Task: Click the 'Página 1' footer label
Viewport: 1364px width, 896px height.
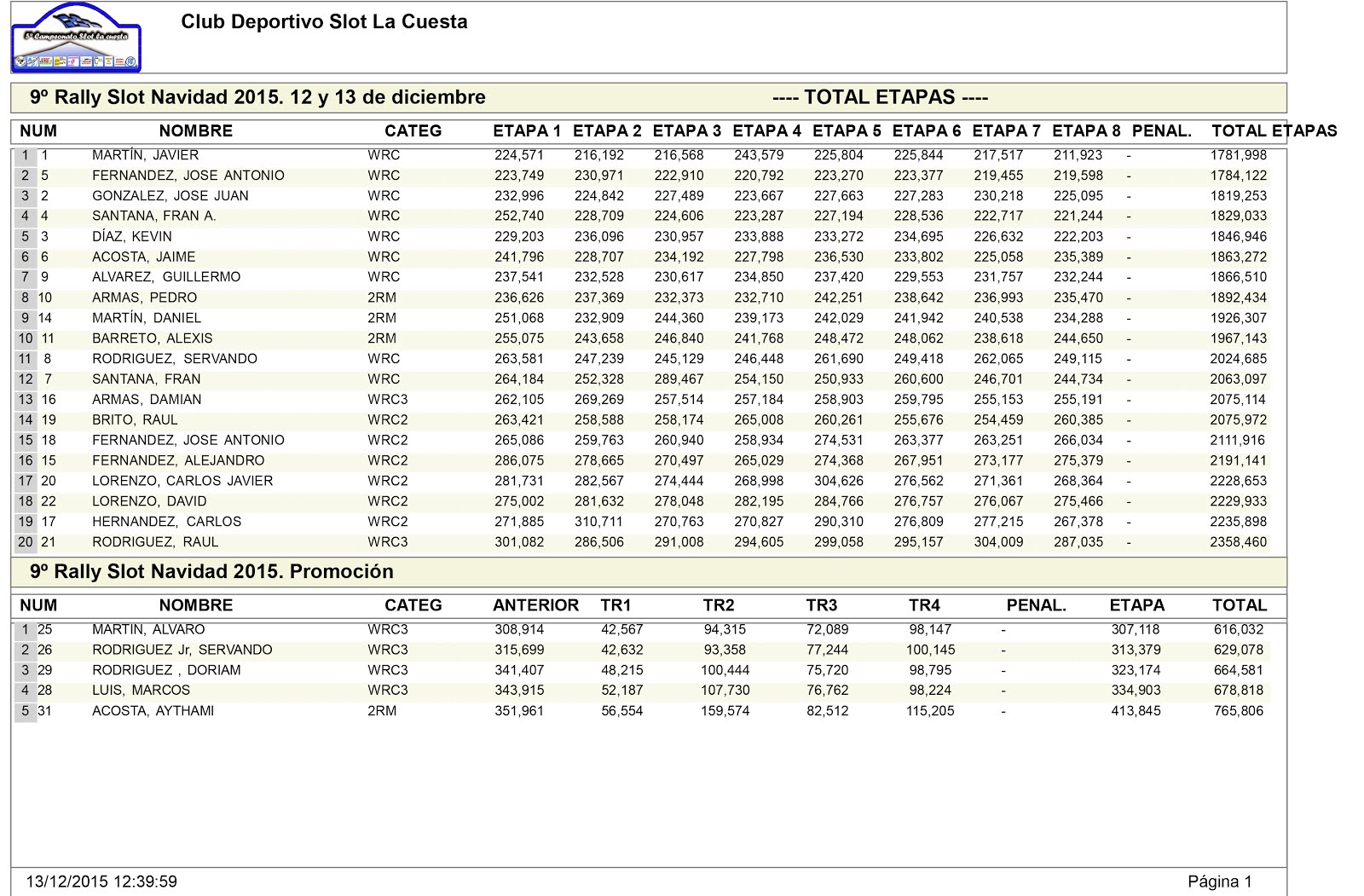Action: click(1220, 882)
